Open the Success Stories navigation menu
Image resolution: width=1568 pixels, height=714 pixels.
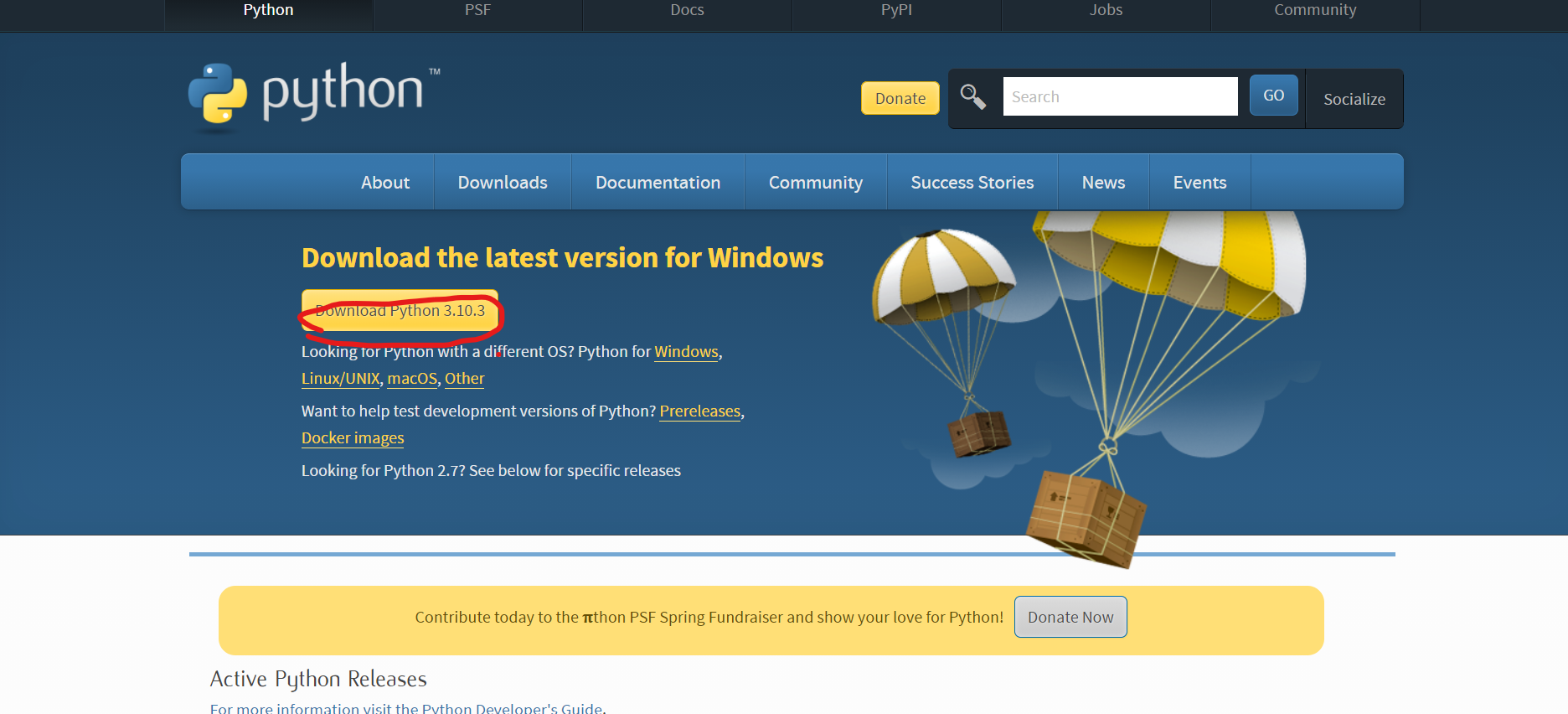[972, 182]
